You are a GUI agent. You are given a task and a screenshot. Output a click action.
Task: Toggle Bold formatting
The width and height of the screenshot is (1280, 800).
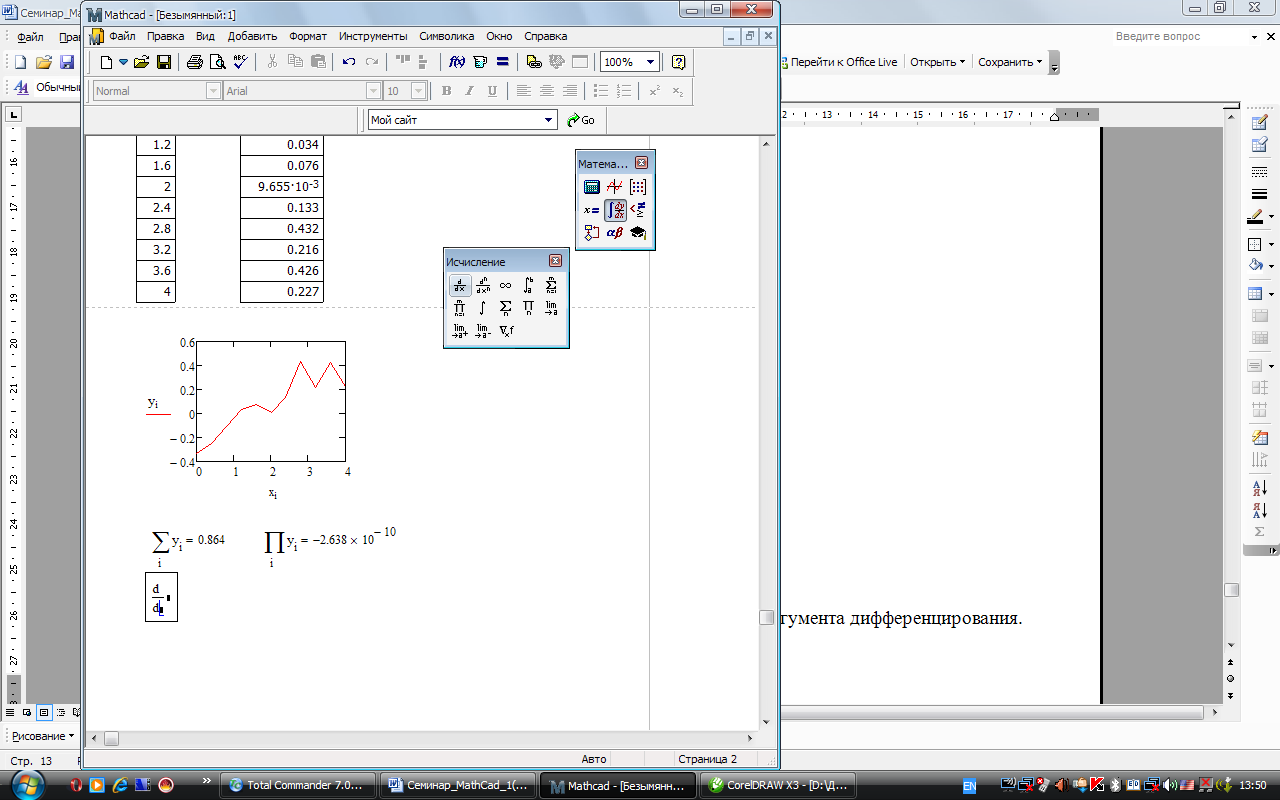[446, 91]
